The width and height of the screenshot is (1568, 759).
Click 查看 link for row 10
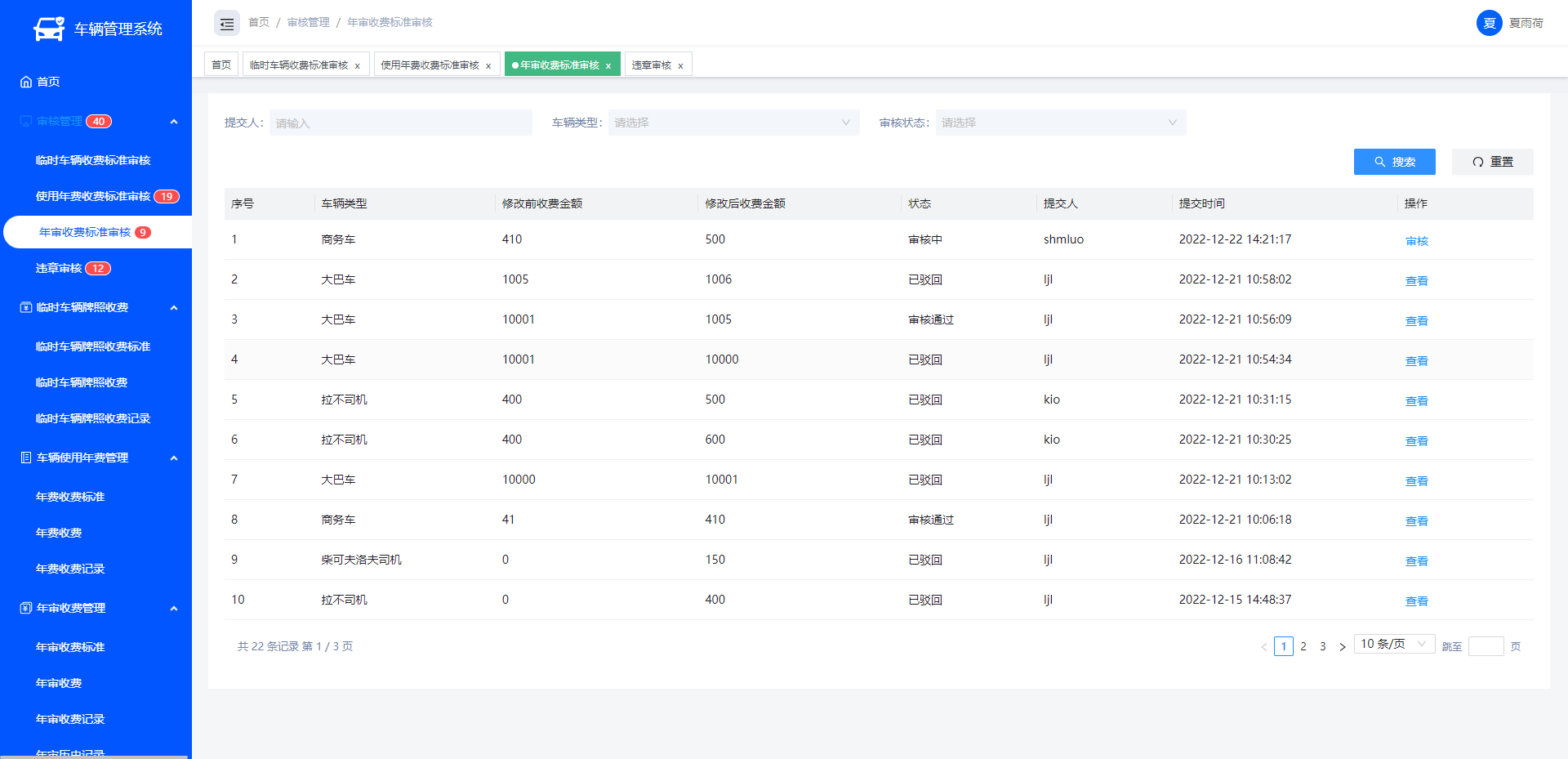pyautogui.click(x=1416, y=601)
